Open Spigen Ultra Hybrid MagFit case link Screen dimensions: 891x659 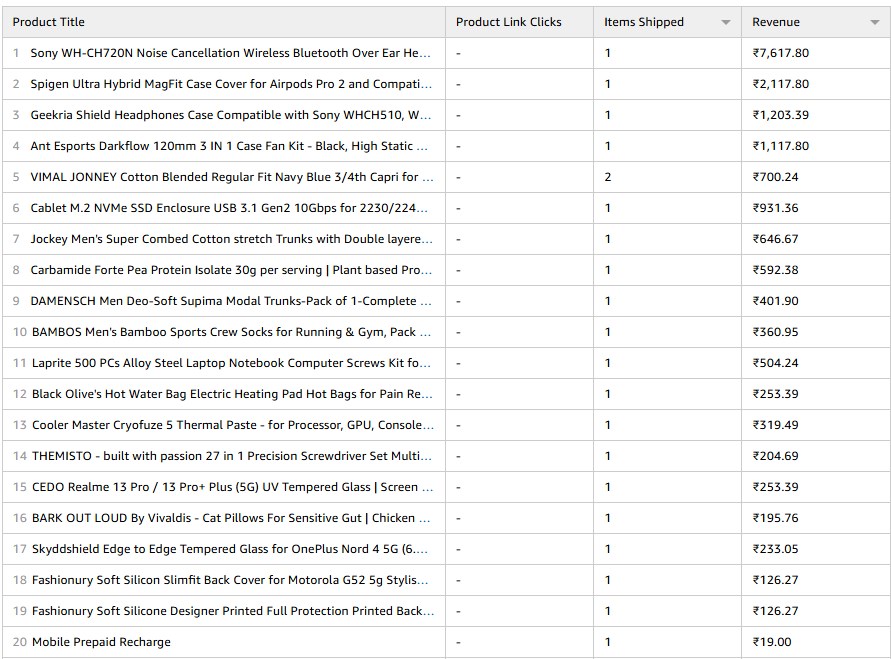point(230,84)
